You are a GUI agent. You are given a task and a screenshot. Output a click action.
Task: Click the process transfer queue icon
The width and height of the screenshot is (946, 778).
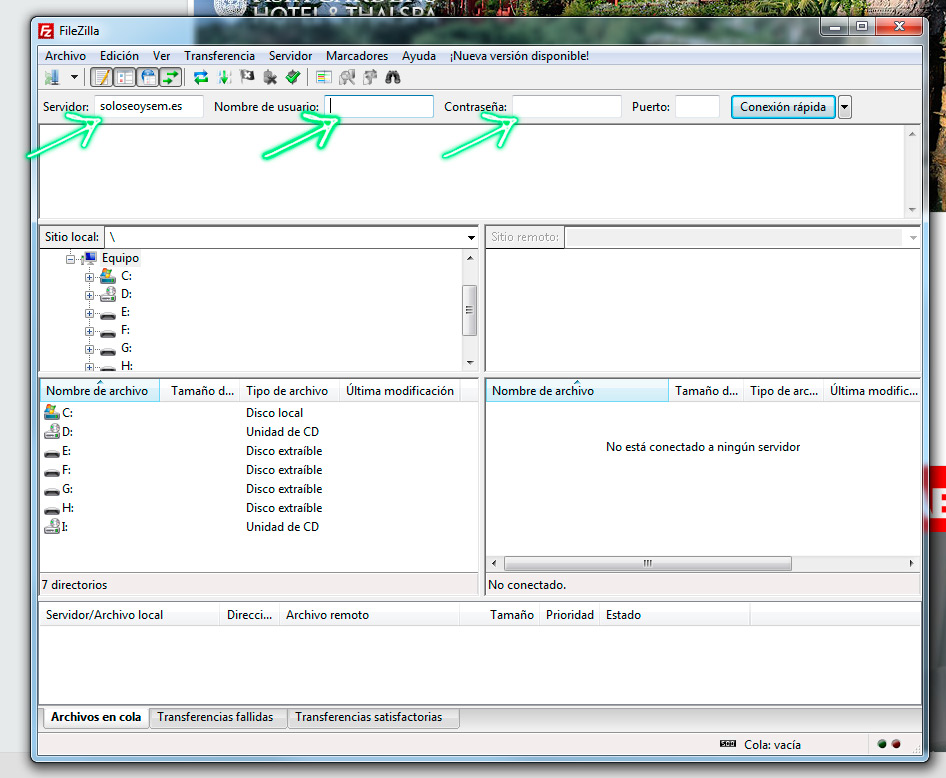click(224, 77)
